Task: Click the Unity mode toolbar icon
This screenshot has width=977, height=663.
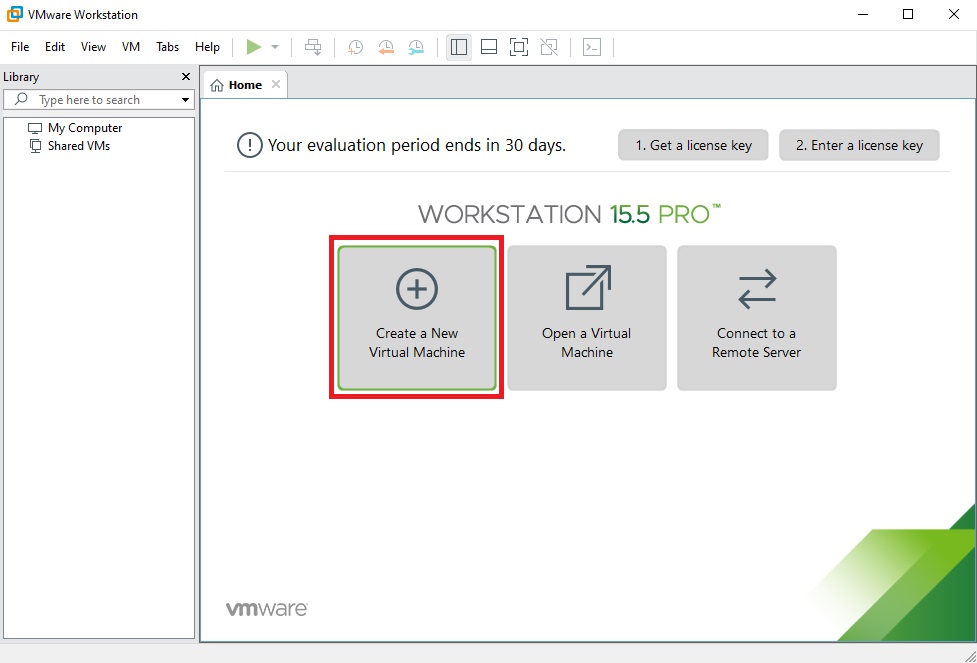Action: 549,47
